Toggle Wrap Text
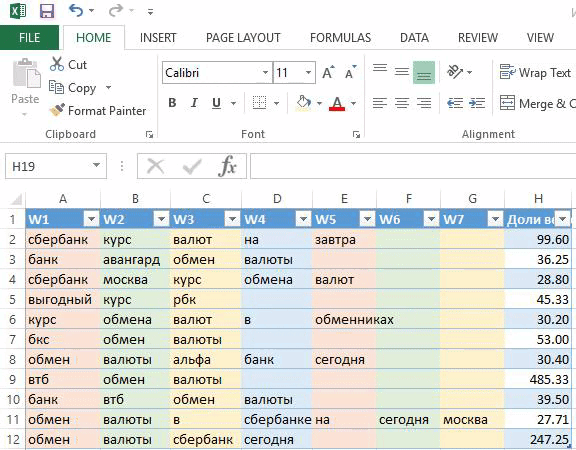The width and height of the screenshot is (576, 450). pos(536,72)
